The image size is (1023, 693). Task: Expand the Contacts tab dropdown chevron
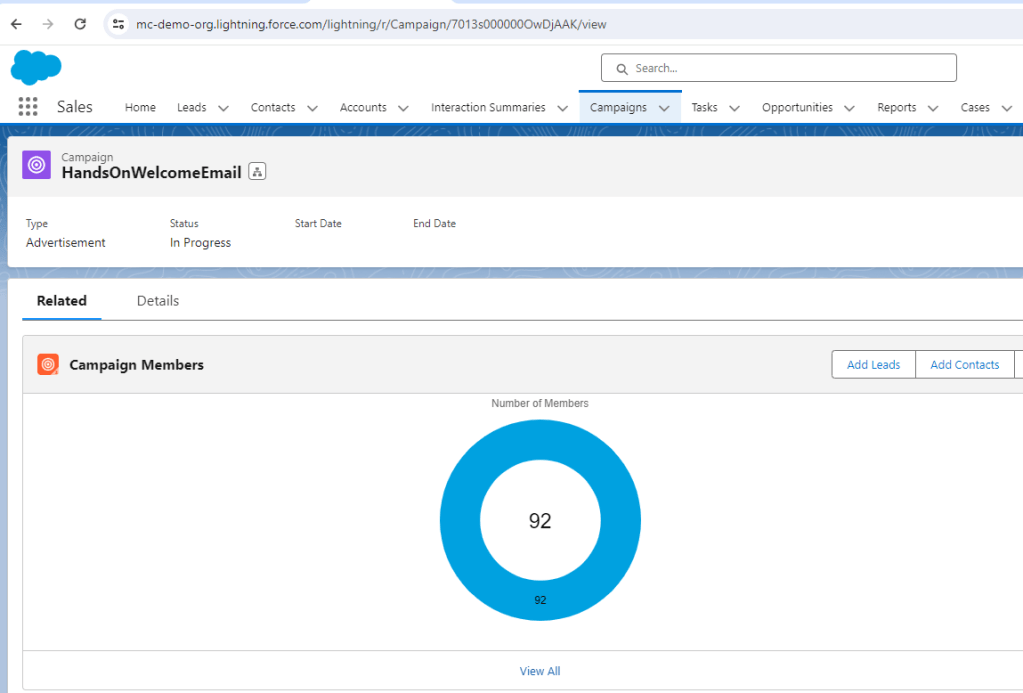pyautogui.click(x=312, y=108)
